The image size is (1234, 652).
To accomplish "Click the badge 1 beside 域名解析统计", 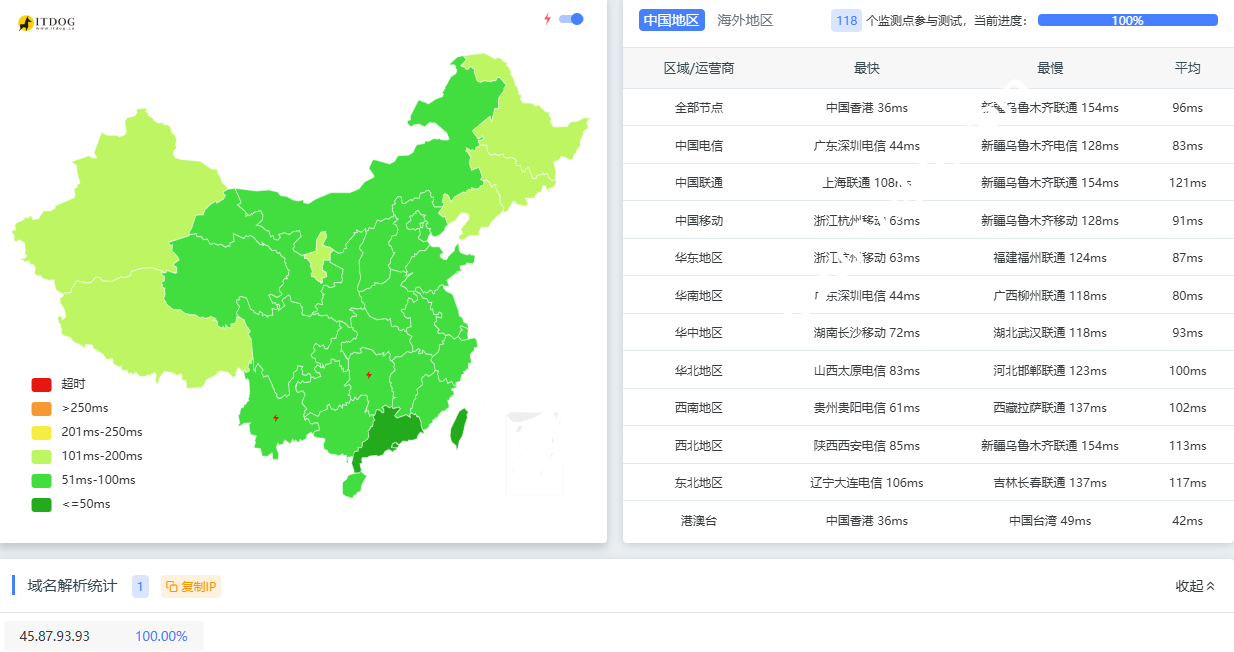I will click(140, 586).
